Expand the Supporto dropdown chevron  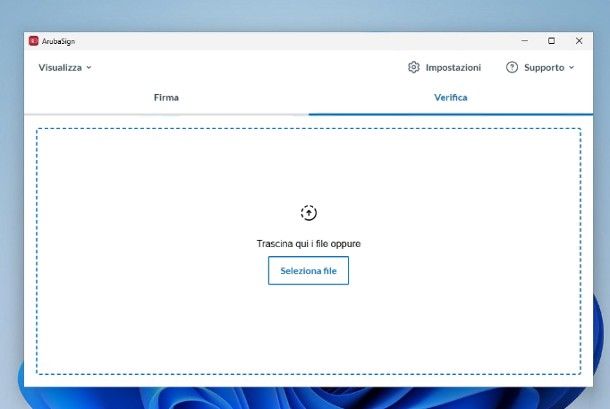[x=571, y=67]
